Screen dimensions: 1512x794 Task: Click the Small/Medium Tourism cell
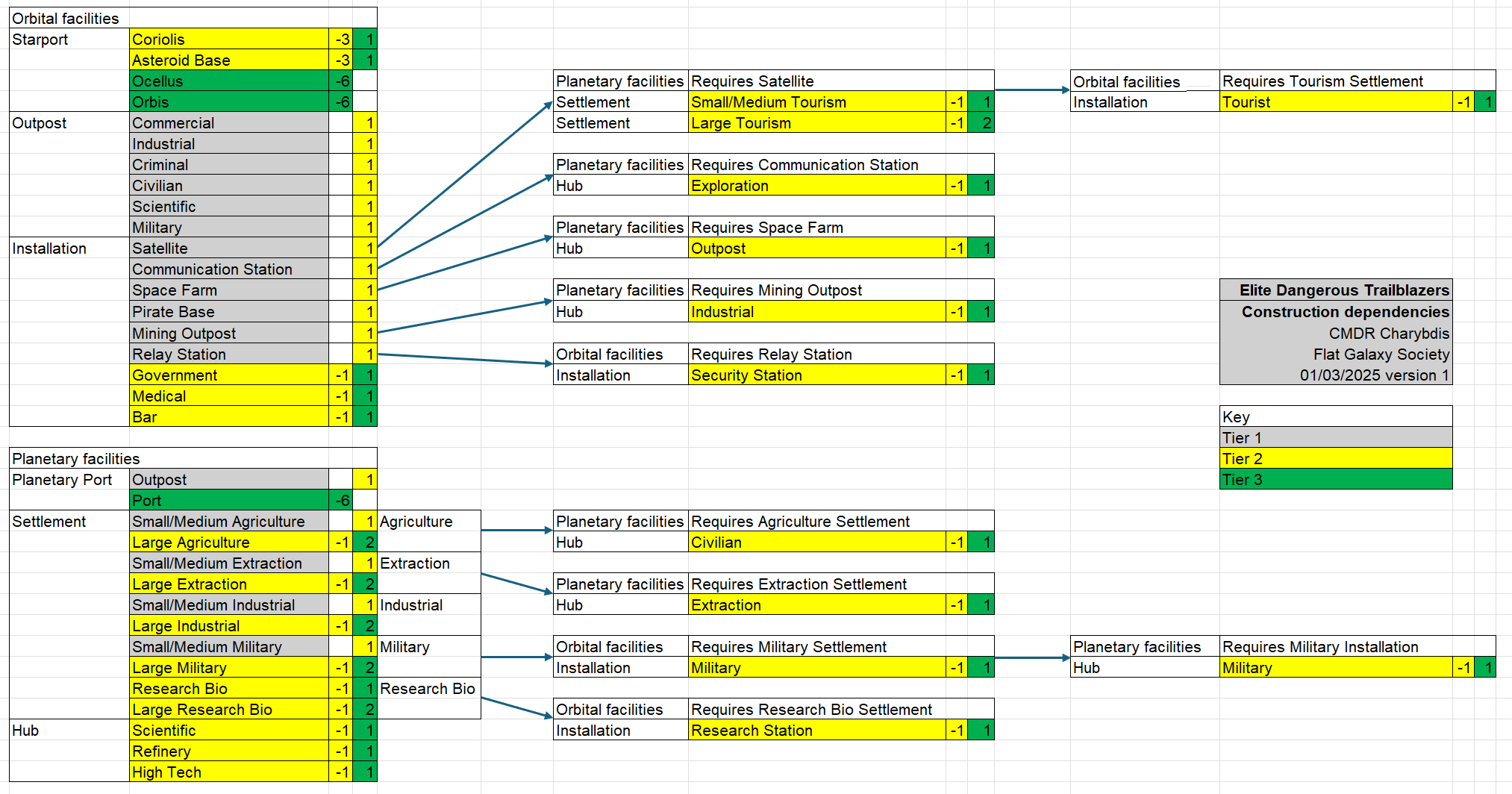click(x=817, y=101)
